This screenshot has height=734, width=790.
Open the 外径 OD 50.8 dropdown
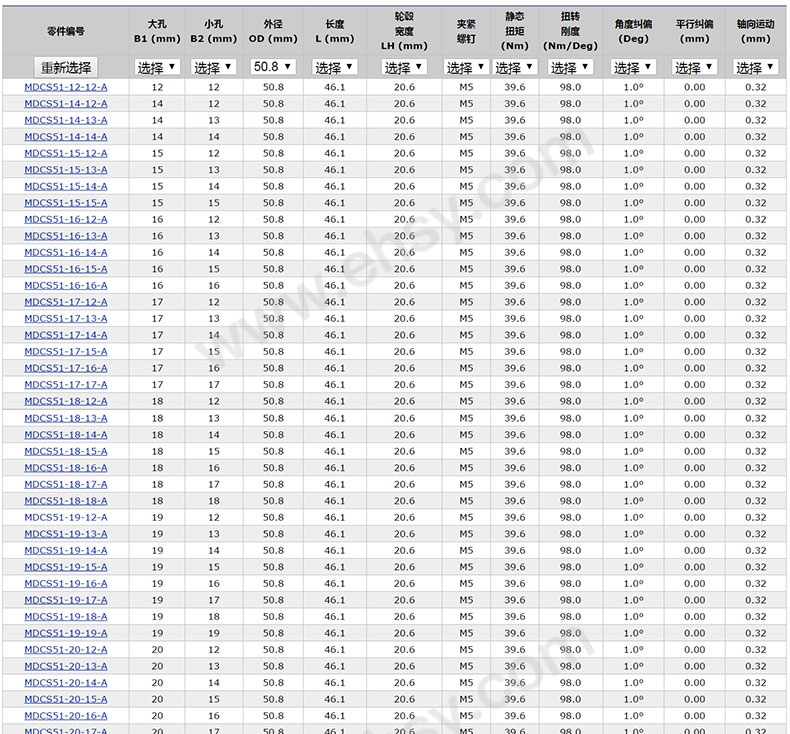click(x=273, y=66)
